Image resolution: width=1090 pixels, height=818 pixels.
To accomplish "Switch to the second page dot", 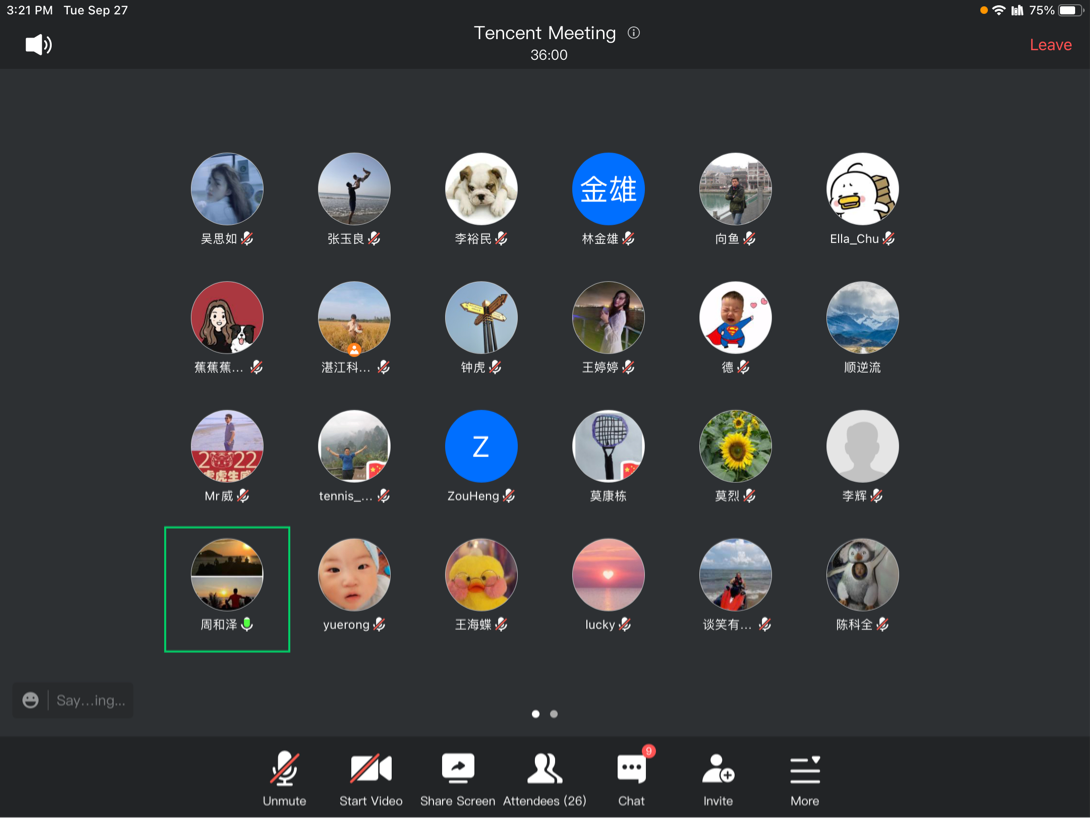I will 554,714.
